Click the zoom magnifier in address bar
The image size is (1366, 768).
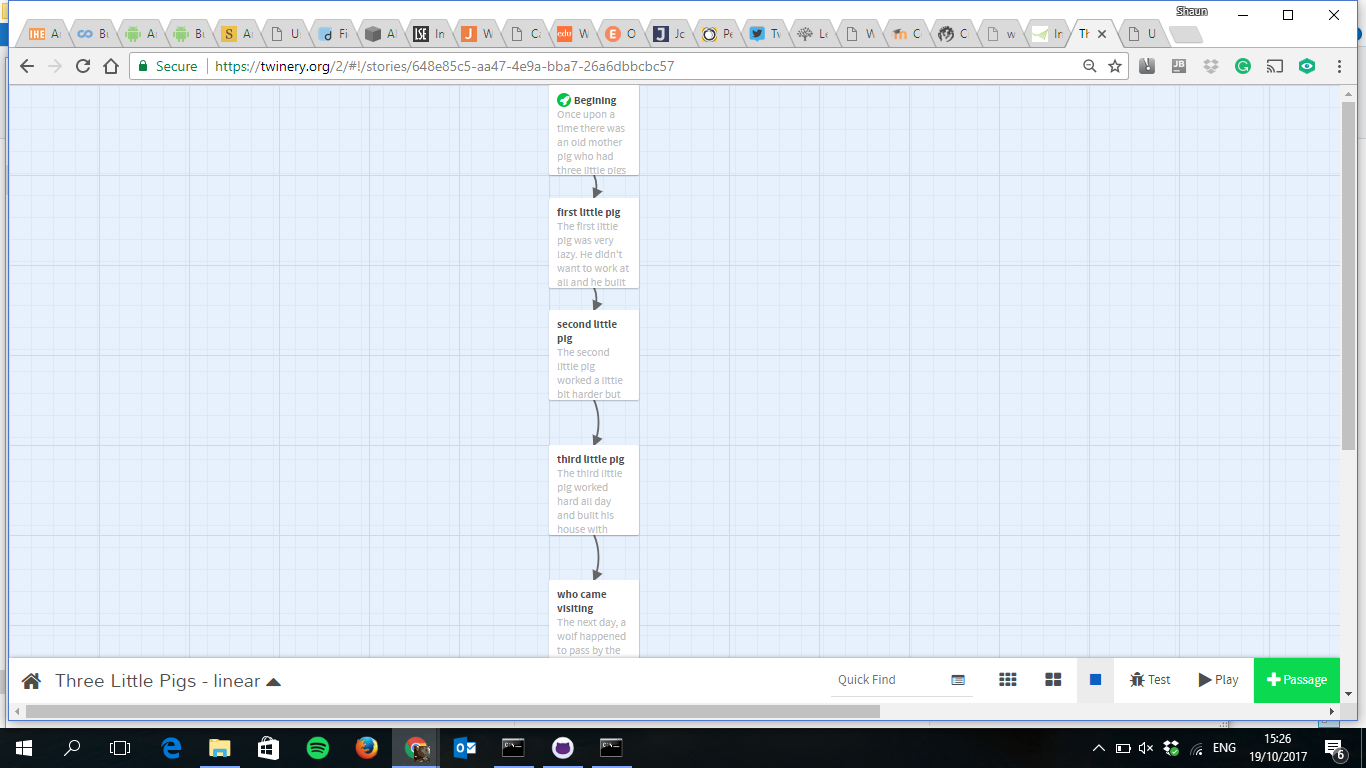(1090, 66)
